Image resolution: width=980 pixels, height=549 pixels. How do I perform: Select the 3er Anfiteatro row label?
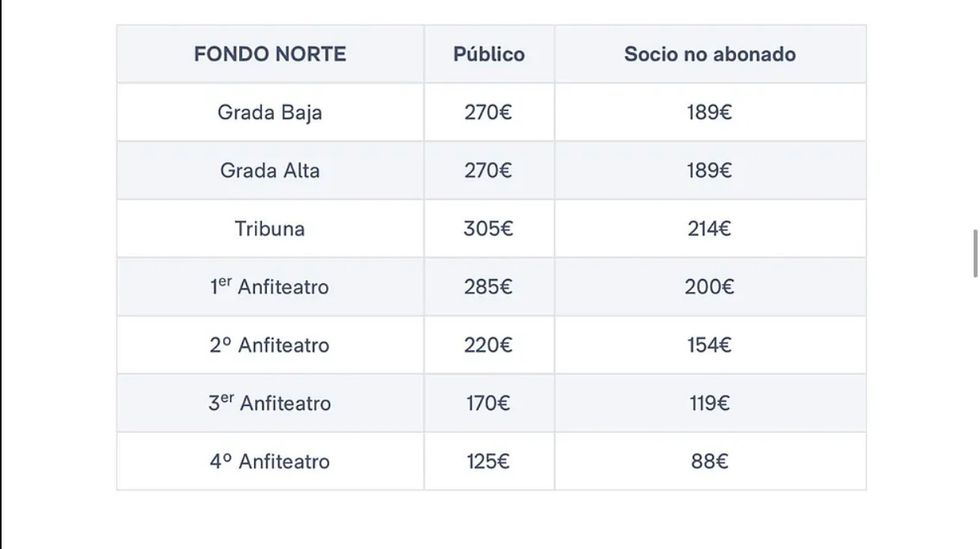[270, 403]
